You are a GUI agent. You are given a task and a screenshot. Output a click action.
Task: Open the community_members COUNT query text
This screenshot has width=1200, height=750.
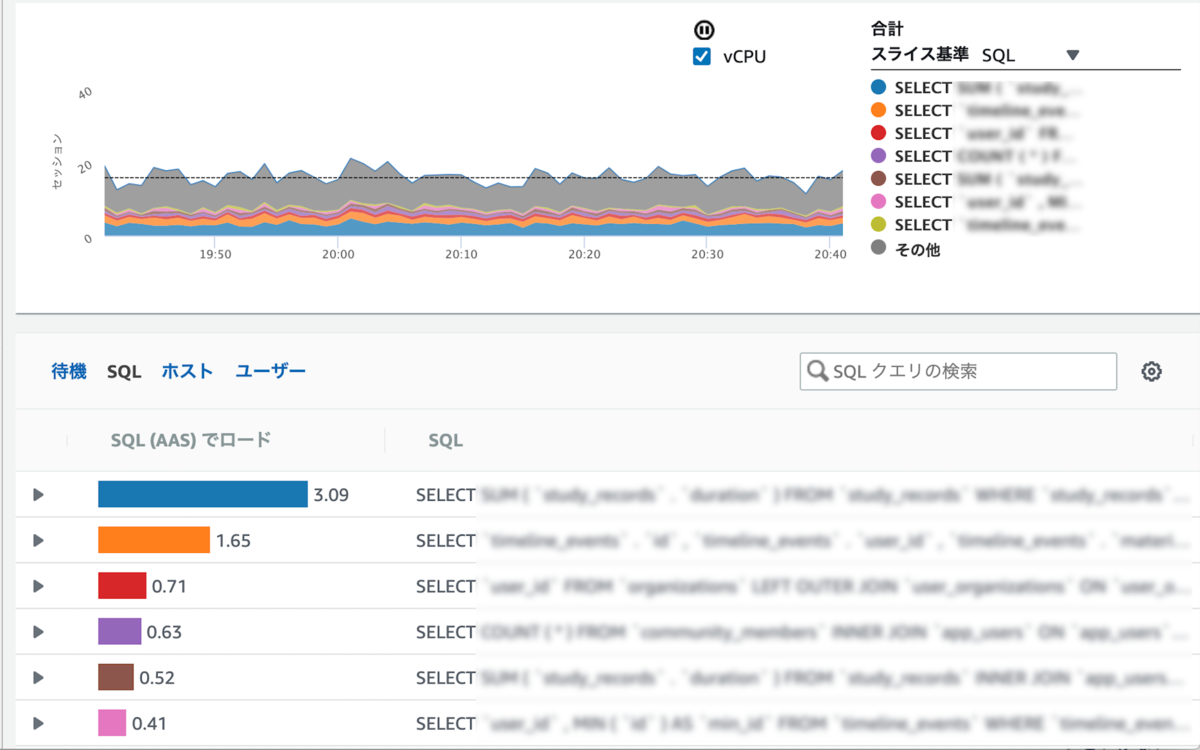803,632
